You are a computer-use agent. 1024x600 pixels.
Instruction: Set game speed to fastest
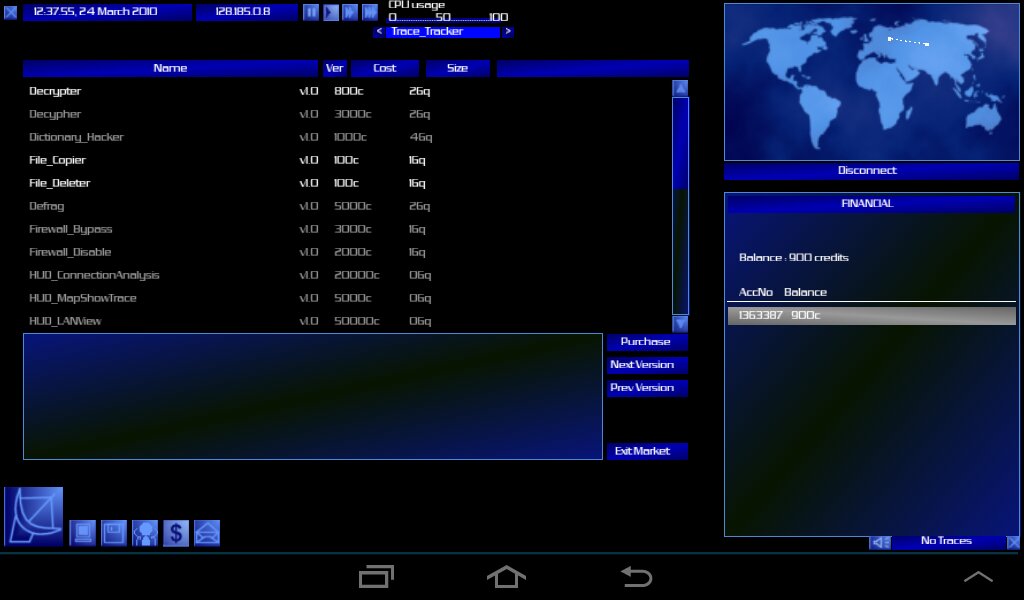[370, 12]
